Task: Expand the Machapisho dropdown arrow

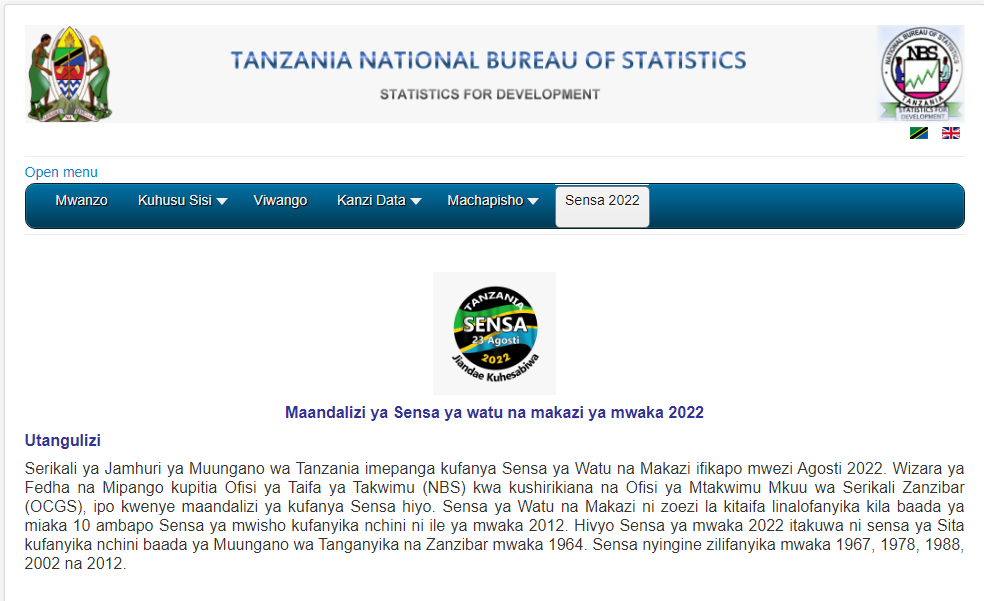Action: click(x=533, y=201)
